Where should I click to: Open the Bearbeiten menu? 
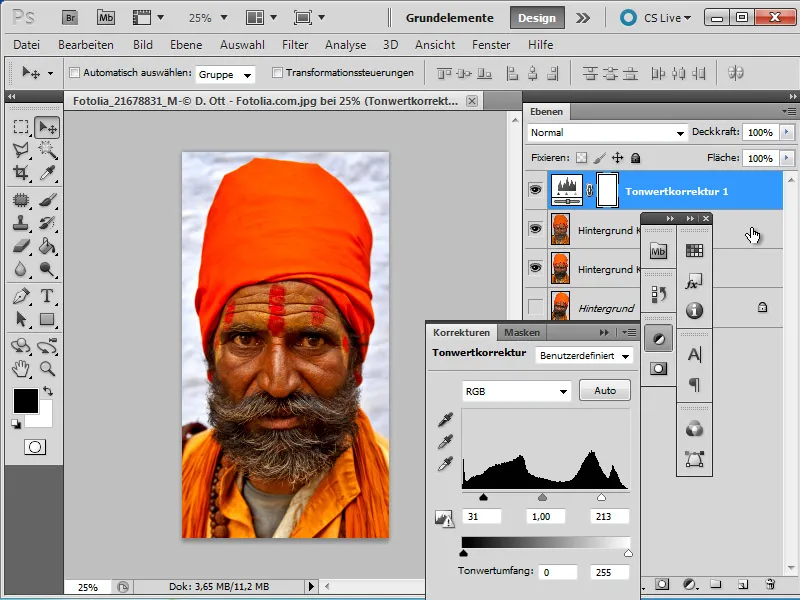[86, 45]
